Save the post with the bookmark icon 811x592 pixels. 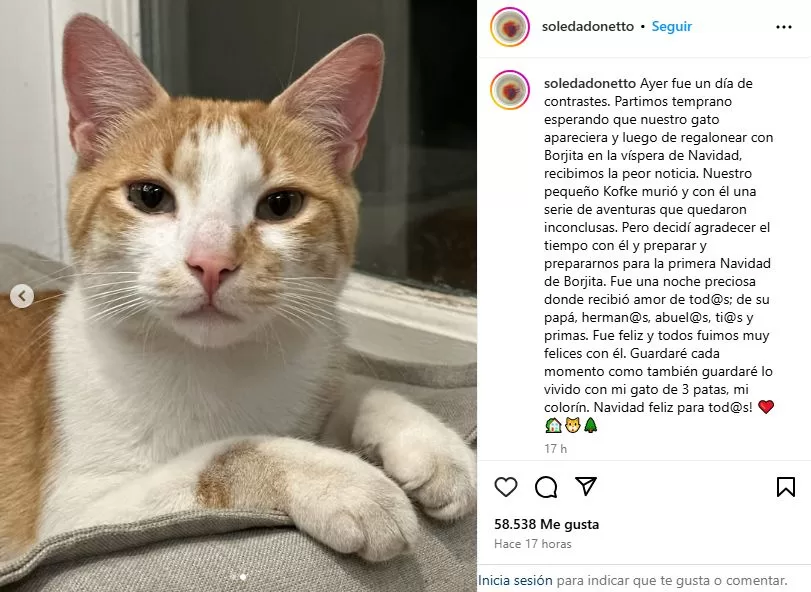[x=786, y=487]
